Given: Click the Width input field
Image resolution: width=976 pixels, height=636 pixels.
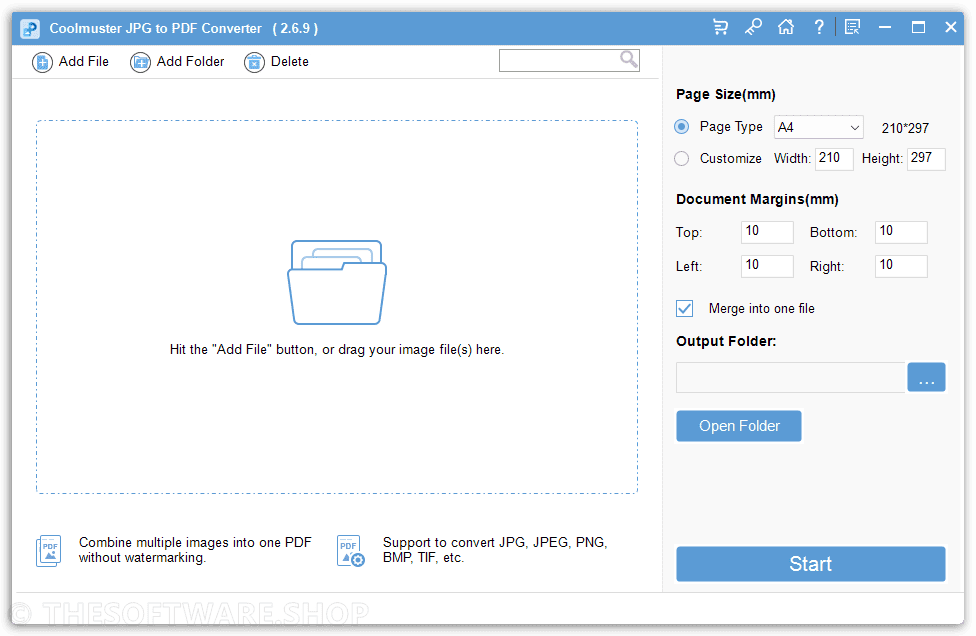Looking at the screenshot, I should point(834,159).
